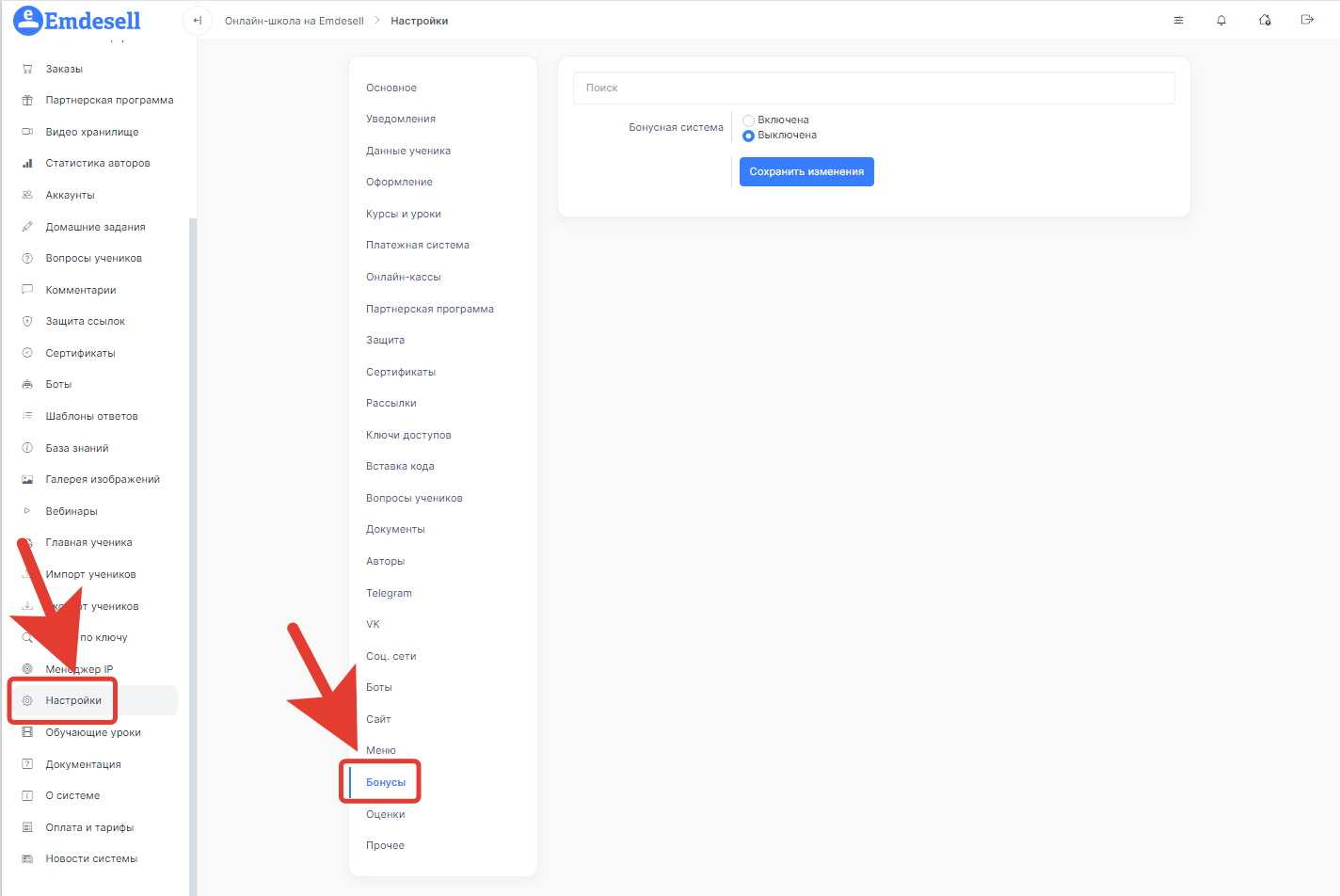The width and height of the screenshot is (1340, 896).
Task: Open notifications bell icon
Action: tap(1221, 21)
